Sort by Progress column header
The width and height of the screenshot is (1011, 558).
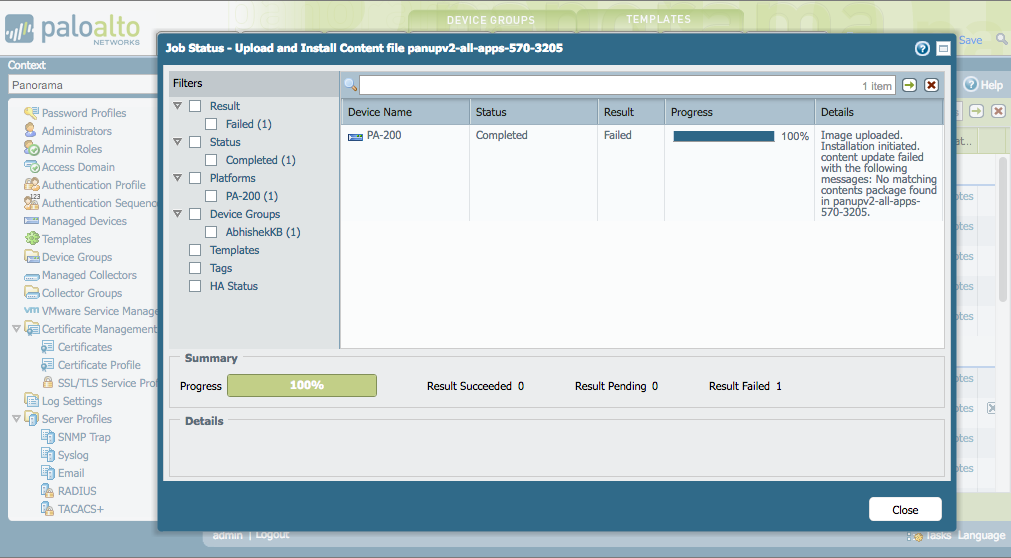[740, 112]
